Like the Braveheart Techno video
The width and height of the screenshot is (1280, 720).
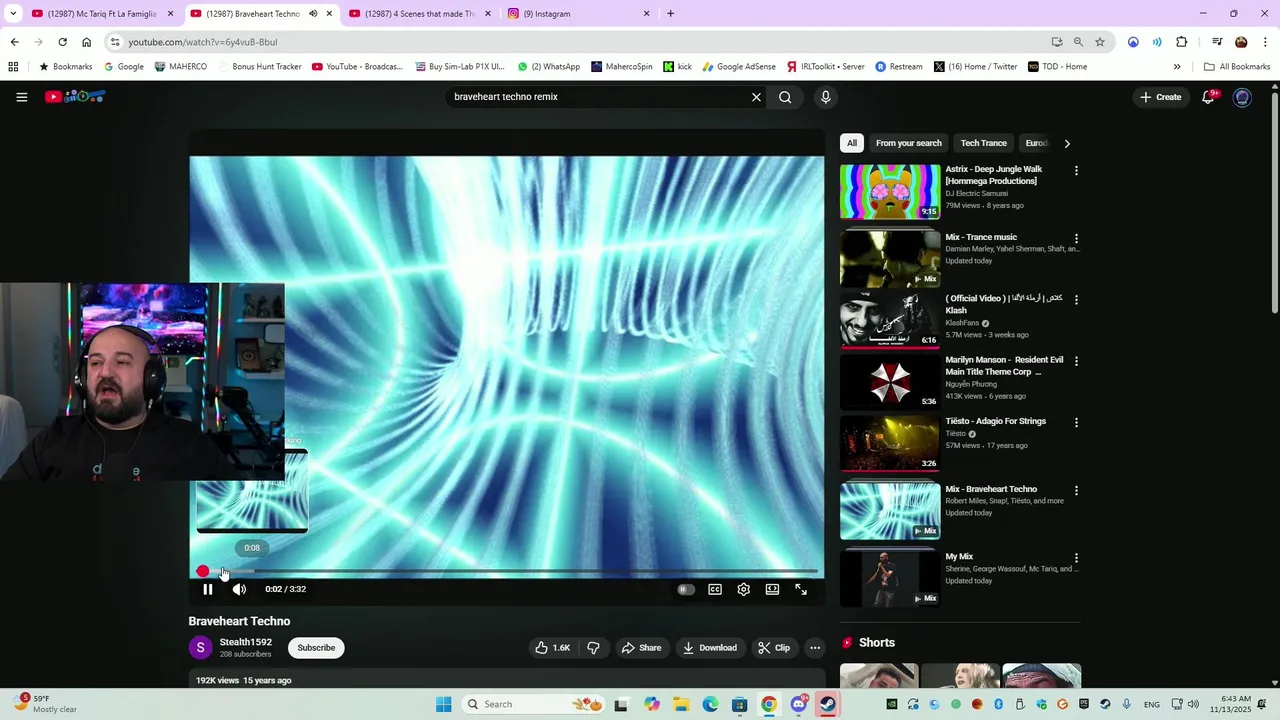pos(552,648)
